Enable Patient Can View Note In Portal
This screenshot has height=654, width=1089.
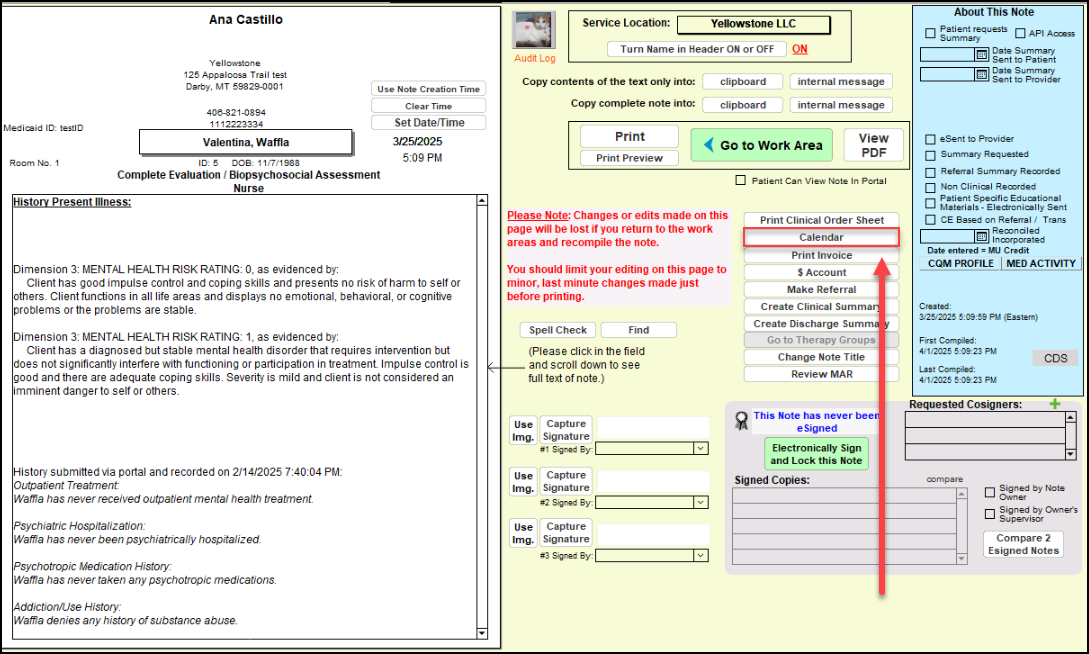(741, 181)
